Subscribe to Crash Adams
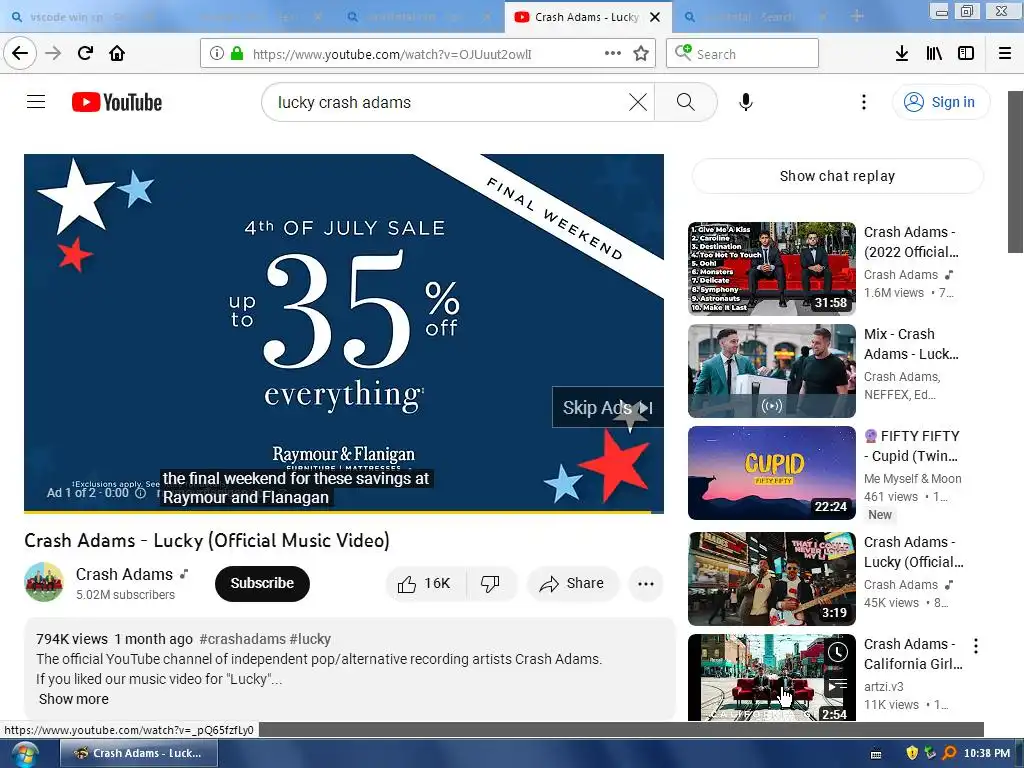 262,583
